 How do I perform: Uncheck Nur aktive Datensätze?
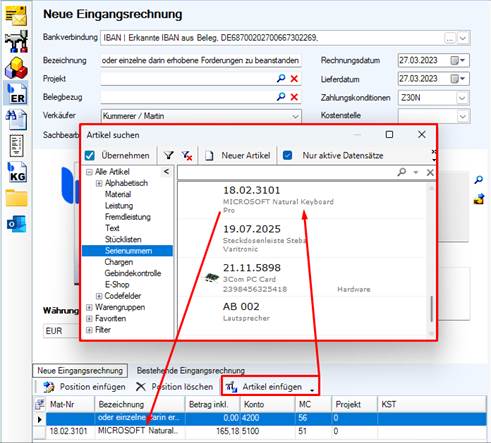click(287, 155)
